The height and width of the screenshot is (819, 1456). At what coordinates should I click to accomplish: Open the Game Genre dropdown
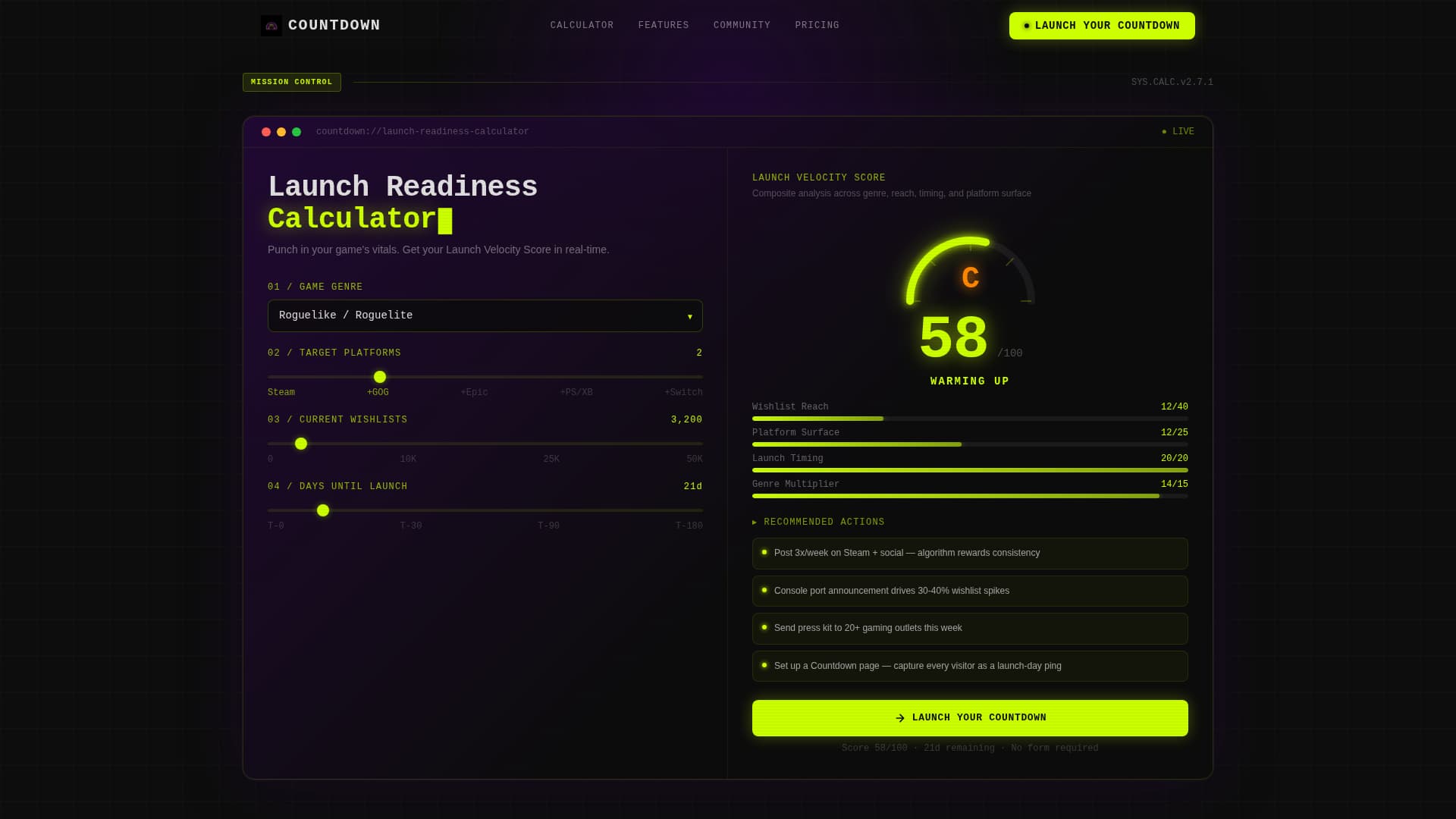point(485,315)
